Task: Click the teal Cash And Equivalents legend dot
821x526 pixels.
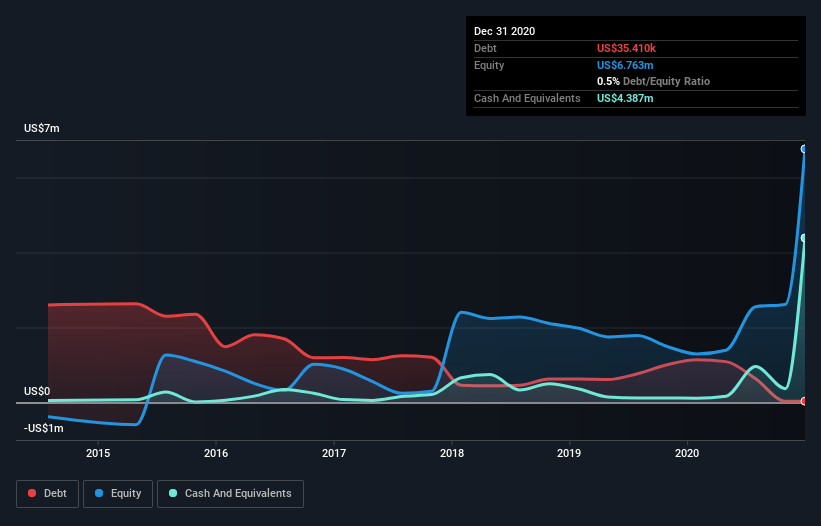Action: coord(173,493)
